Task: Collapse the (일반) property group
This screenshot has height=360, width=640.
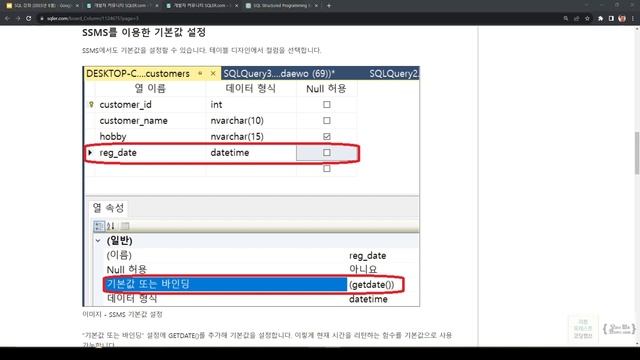Action: coord(98,241)
